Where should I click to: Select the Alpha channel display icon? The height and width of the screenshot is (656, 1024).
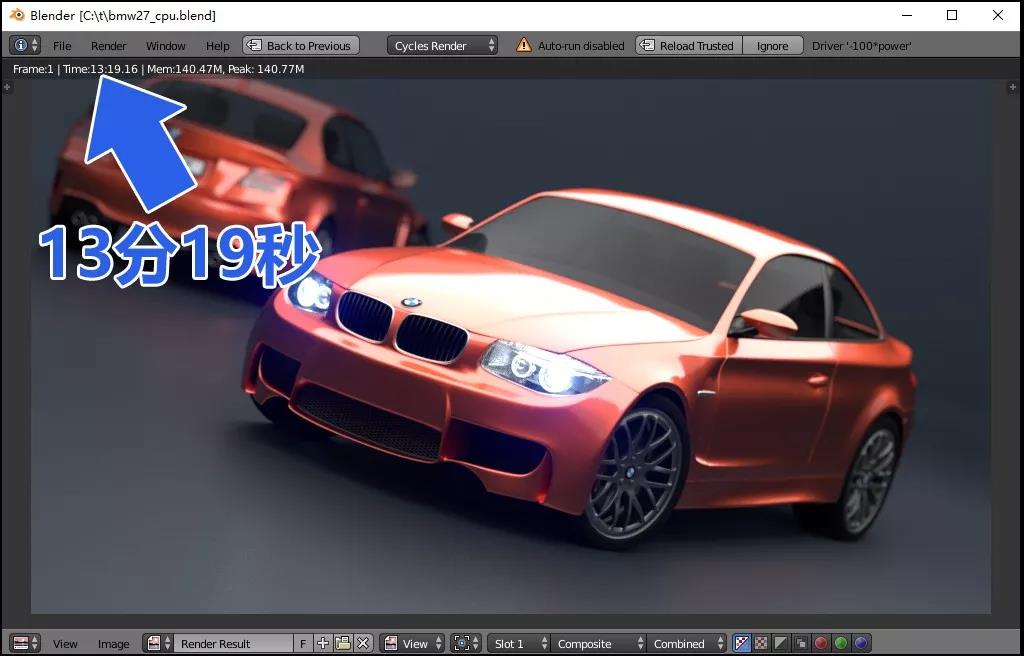tap(781, 643)
